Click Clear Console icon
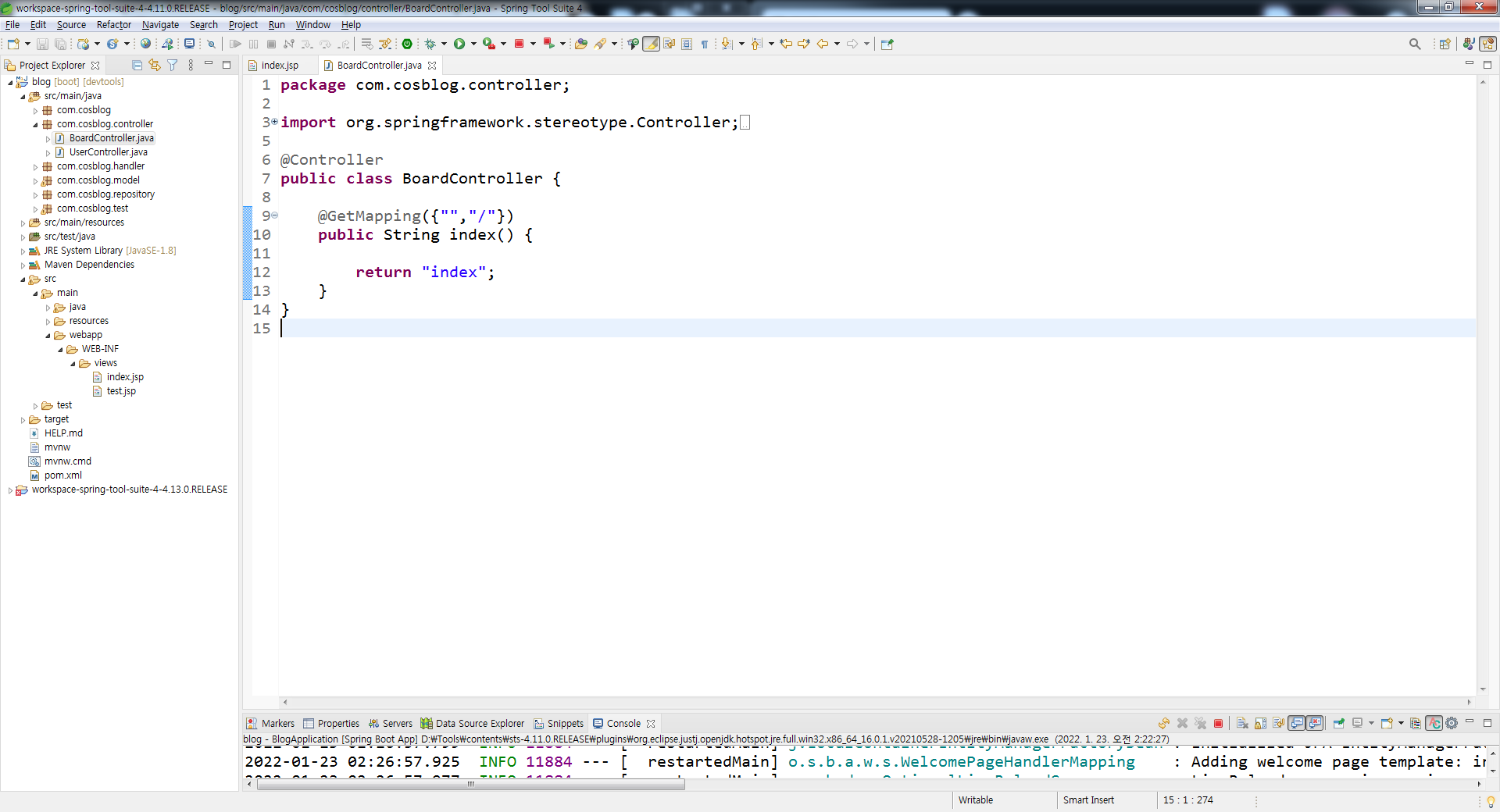The image size is (1500, 812). pos(1242,723)
